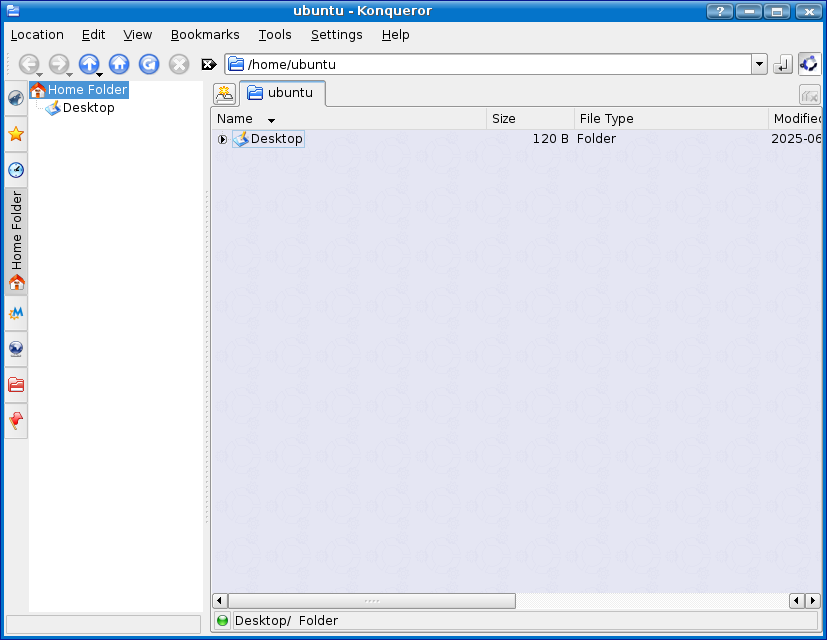The image size is (827, 640).
Task: Open the Services red flag sidebar panel
Action: [16, 420]
